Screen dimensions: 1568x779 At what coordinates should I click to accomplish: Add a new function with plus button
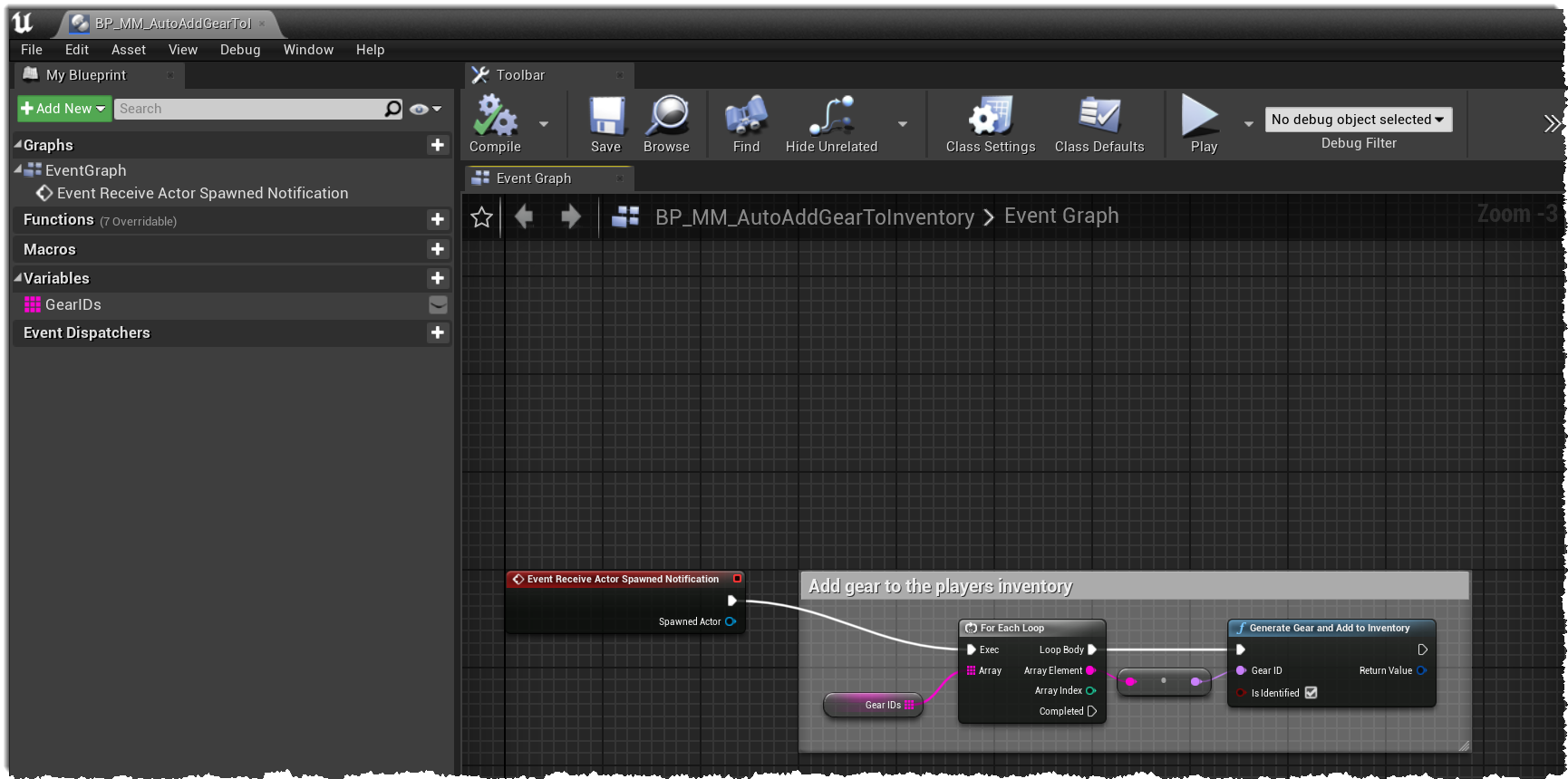click(438, 219)
